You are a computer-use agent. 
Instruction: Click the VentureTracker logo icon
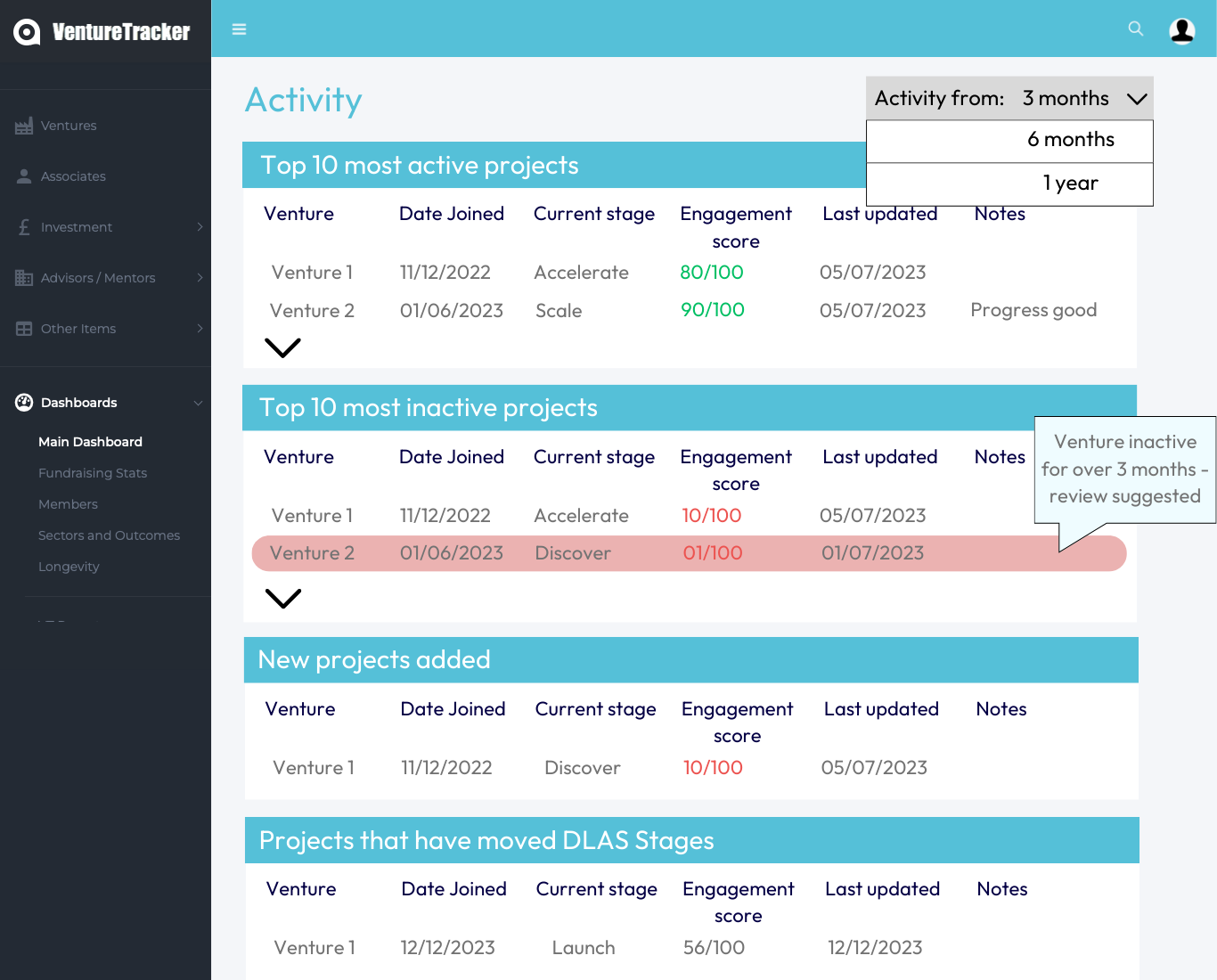(x=27, y=32)
